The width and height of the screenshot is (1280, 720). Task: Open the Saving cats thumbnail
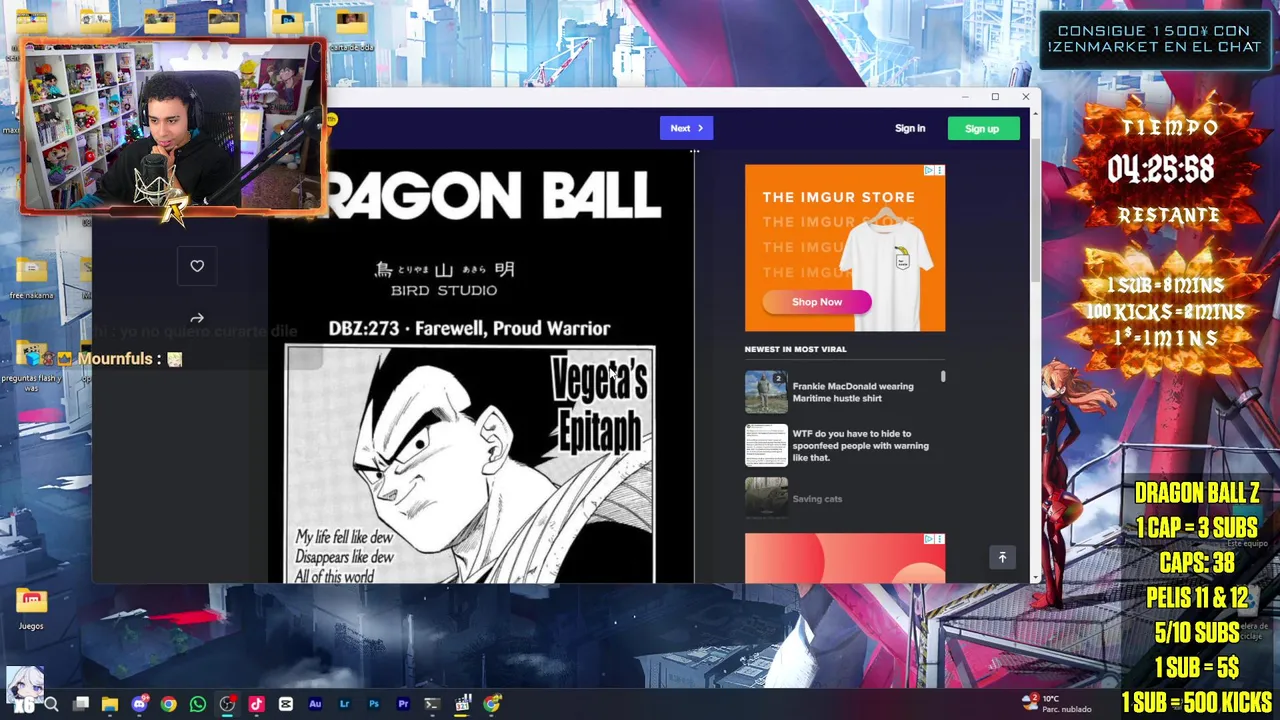[x=766, y=497]
